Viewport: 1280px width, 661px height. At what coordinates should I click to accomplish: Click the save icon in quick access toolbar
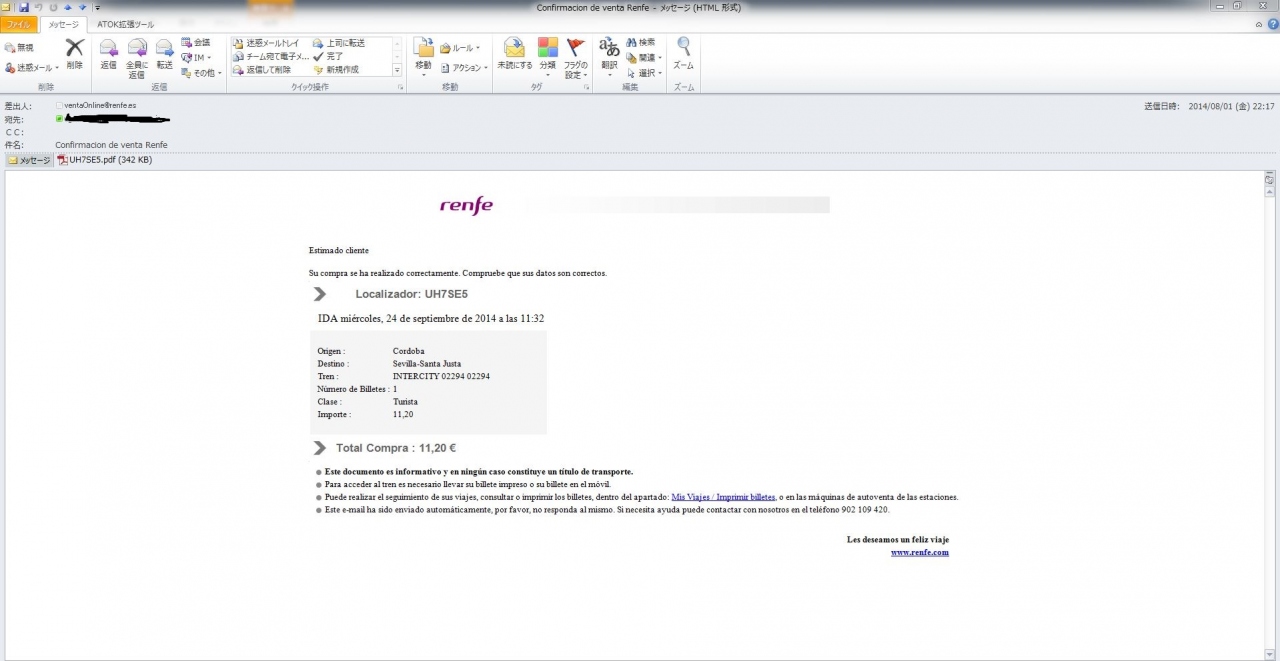tap(24, 7)
